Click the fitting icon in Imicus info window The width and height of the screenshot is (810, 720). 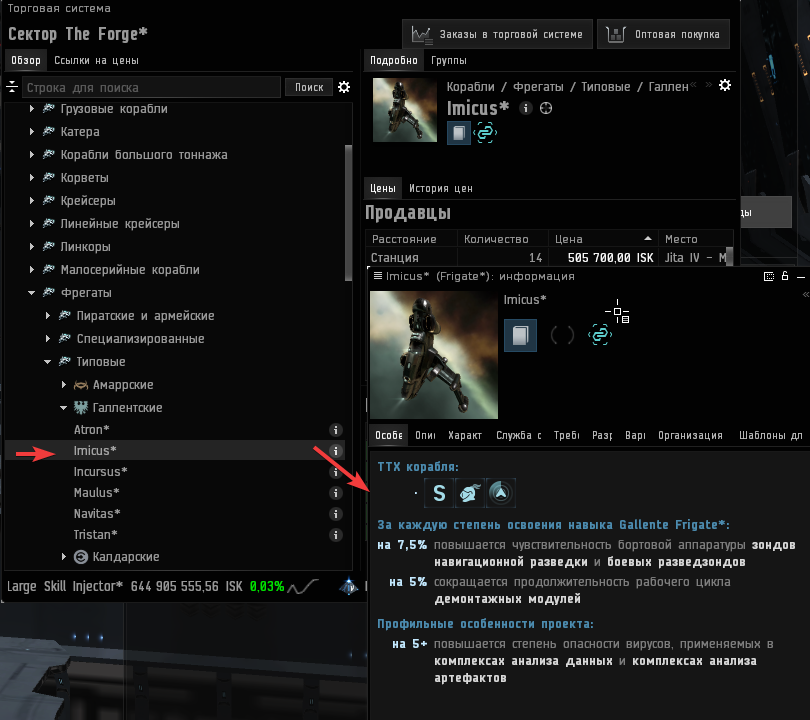[x=520, y=335]
